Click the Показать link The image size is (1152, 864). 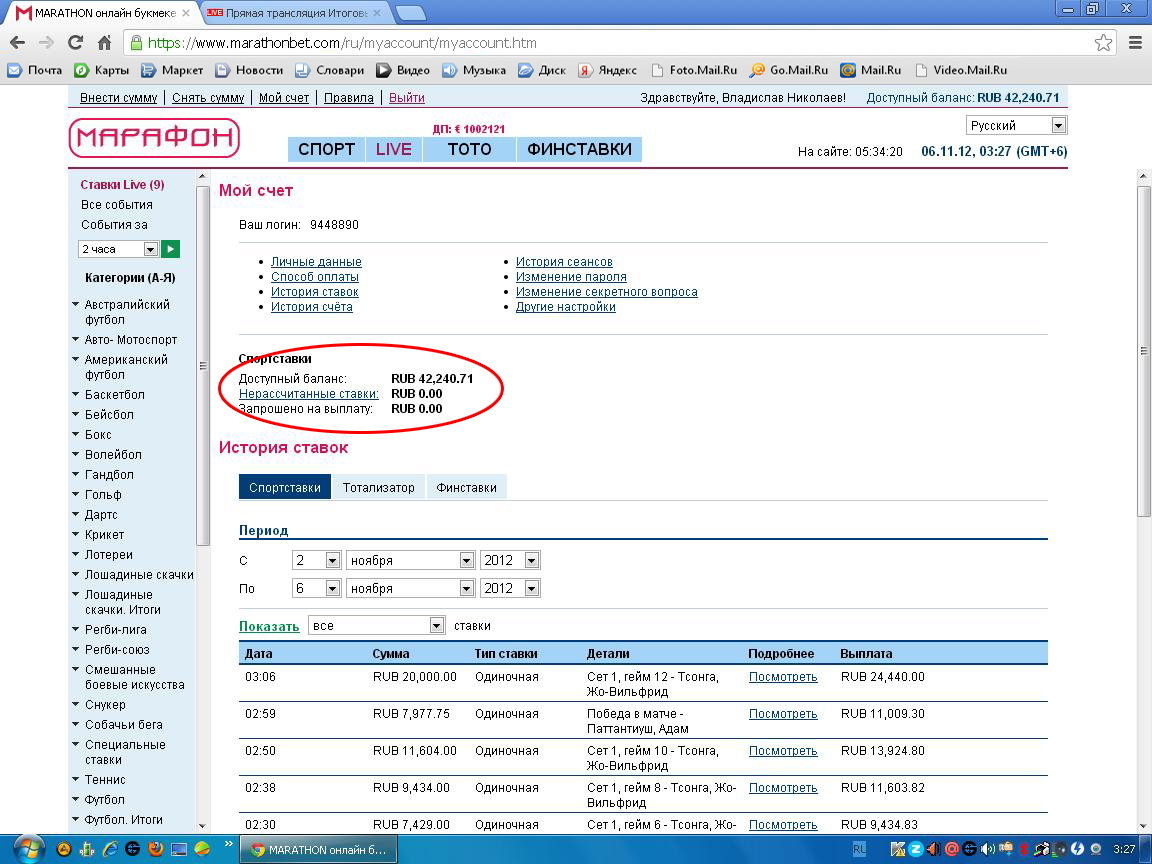pos(269,626)
